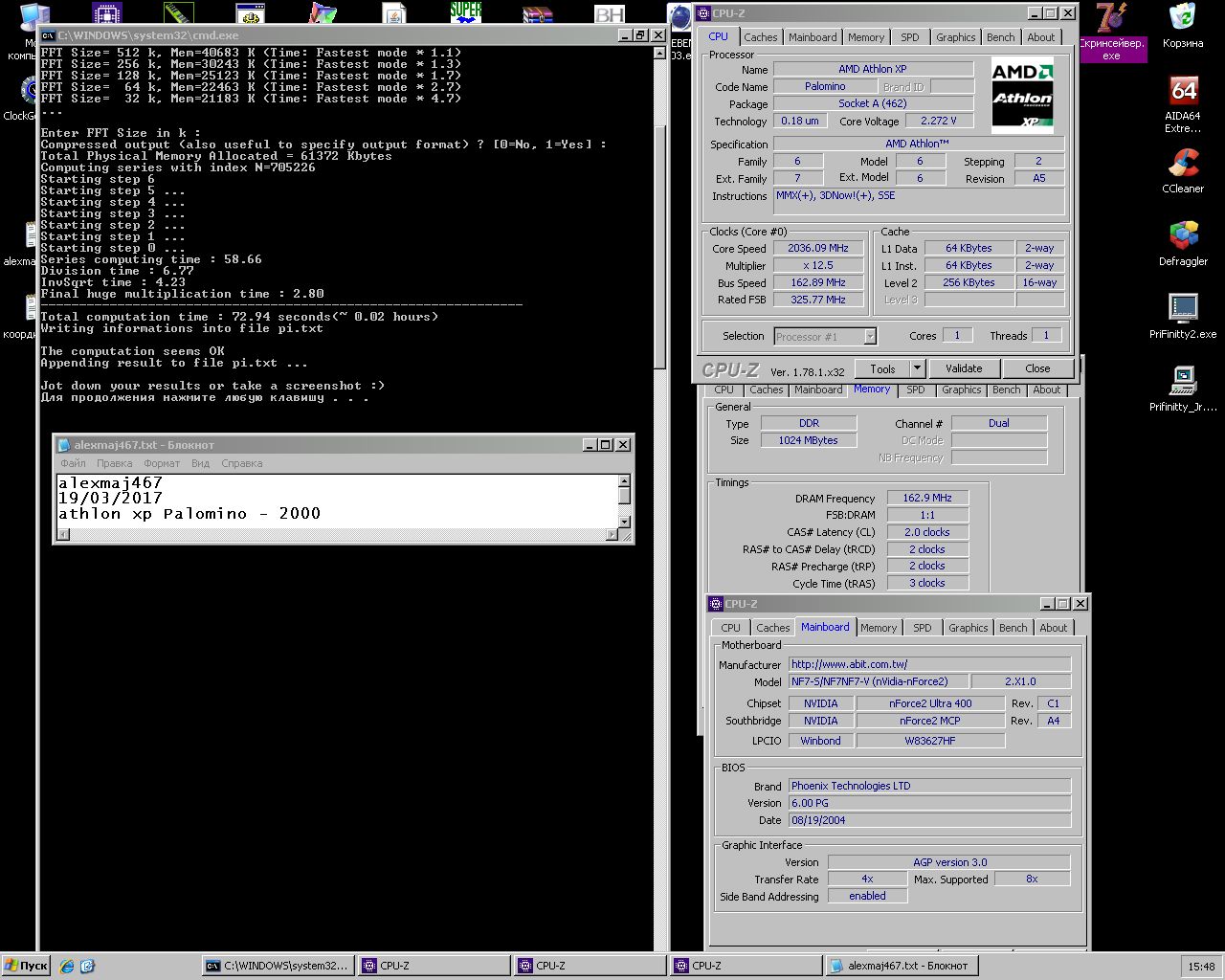Switch to Mainboard tab in top CPU-Z
The height and width of the screenshot is (980, 1225).
(x=813, y=37)
